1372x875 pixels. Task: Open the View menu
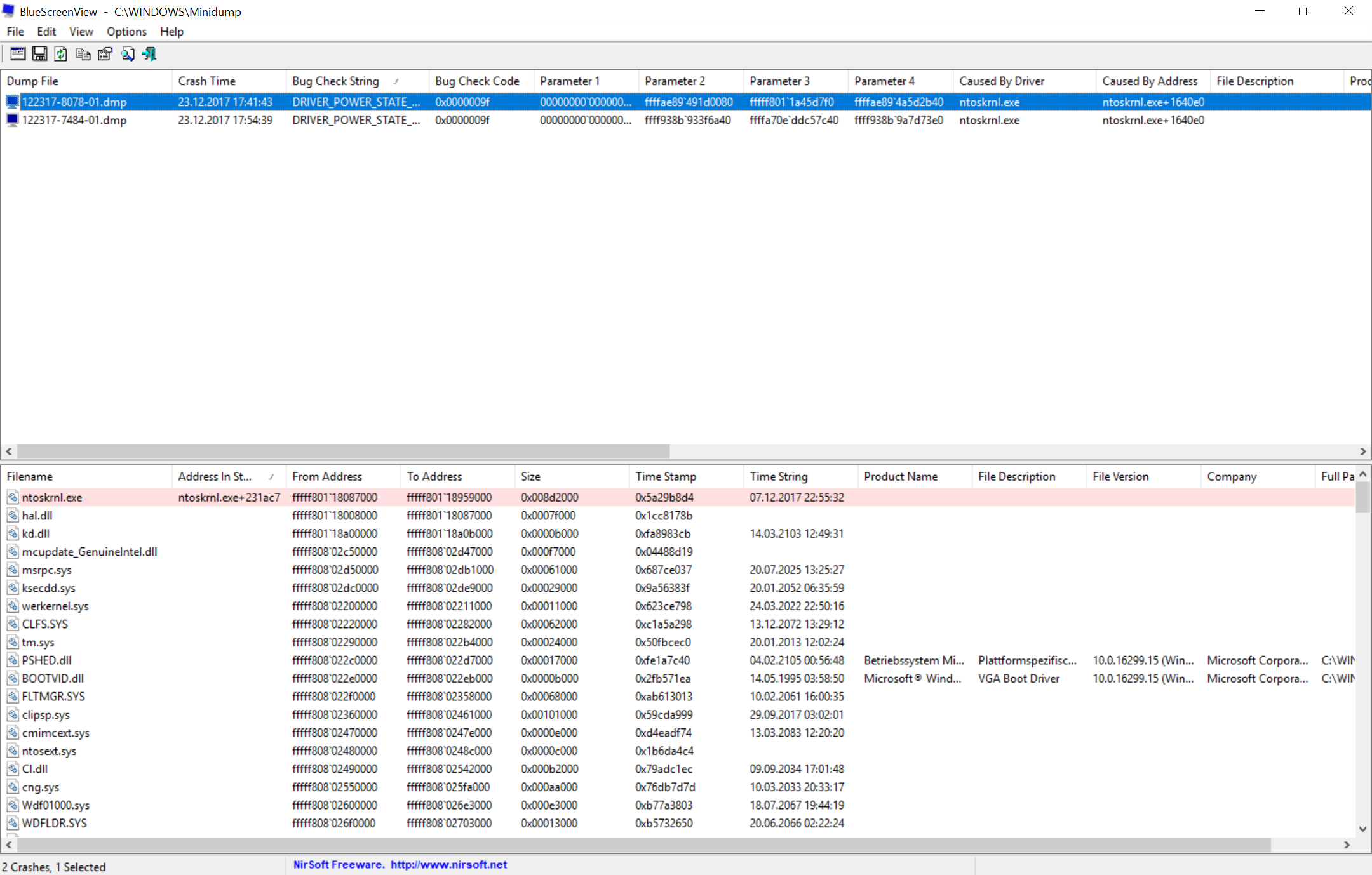click(81, 32)
